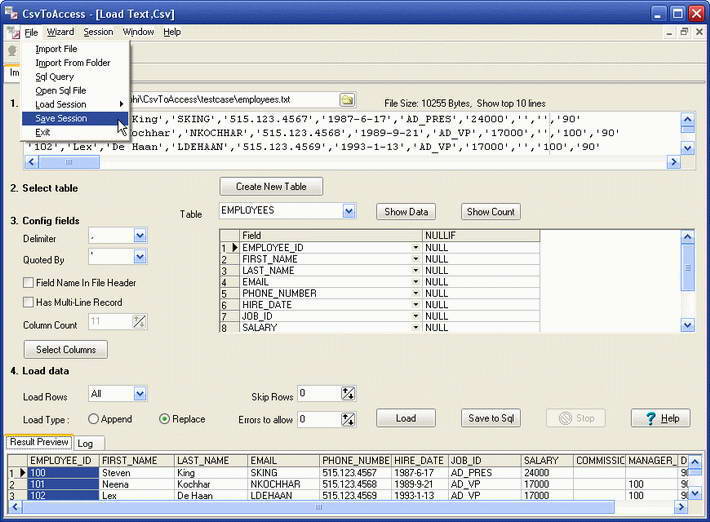This screenshot has height=522, width=710.
Task: Open field dropdown for FIRST_NAME row
Action: click(415, 259)
